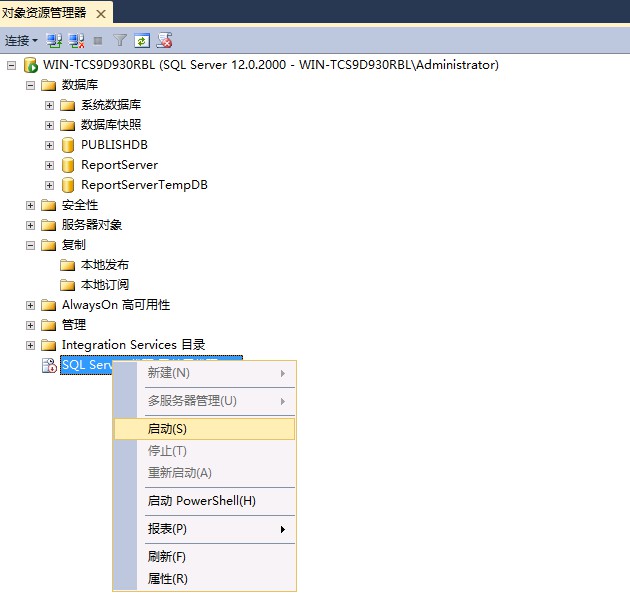Click the PUBLISHDB database cylinder icon
630x616 pixels.
point(68,145)
